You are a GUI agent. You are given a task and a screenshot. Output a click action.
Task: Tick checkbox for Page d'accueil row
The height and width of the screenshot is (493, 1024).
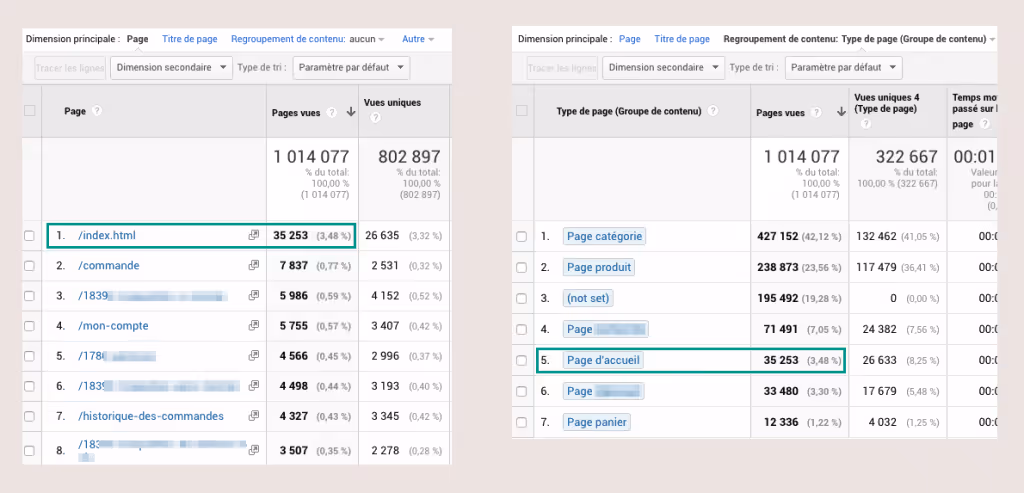pyautogui.click(x=521, y=360)
